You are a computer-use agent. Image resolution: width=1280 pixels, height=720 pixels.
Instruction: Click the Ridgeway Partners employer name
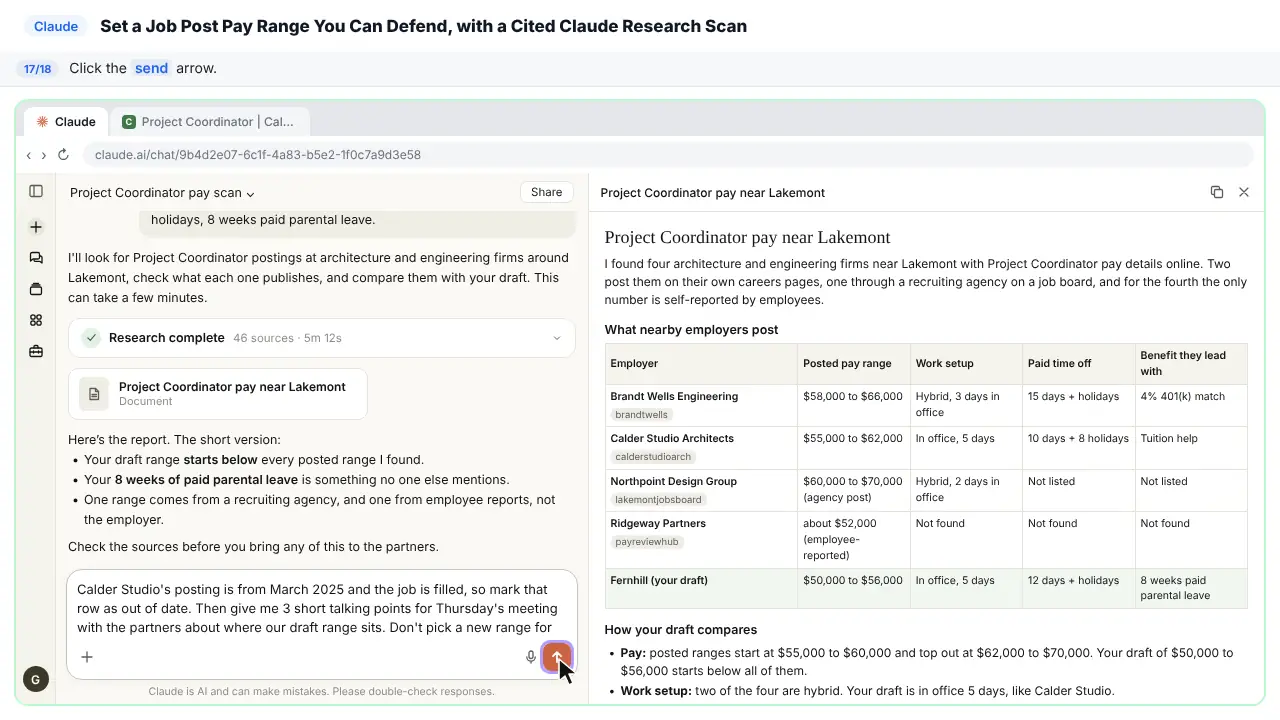coord(658,523)
